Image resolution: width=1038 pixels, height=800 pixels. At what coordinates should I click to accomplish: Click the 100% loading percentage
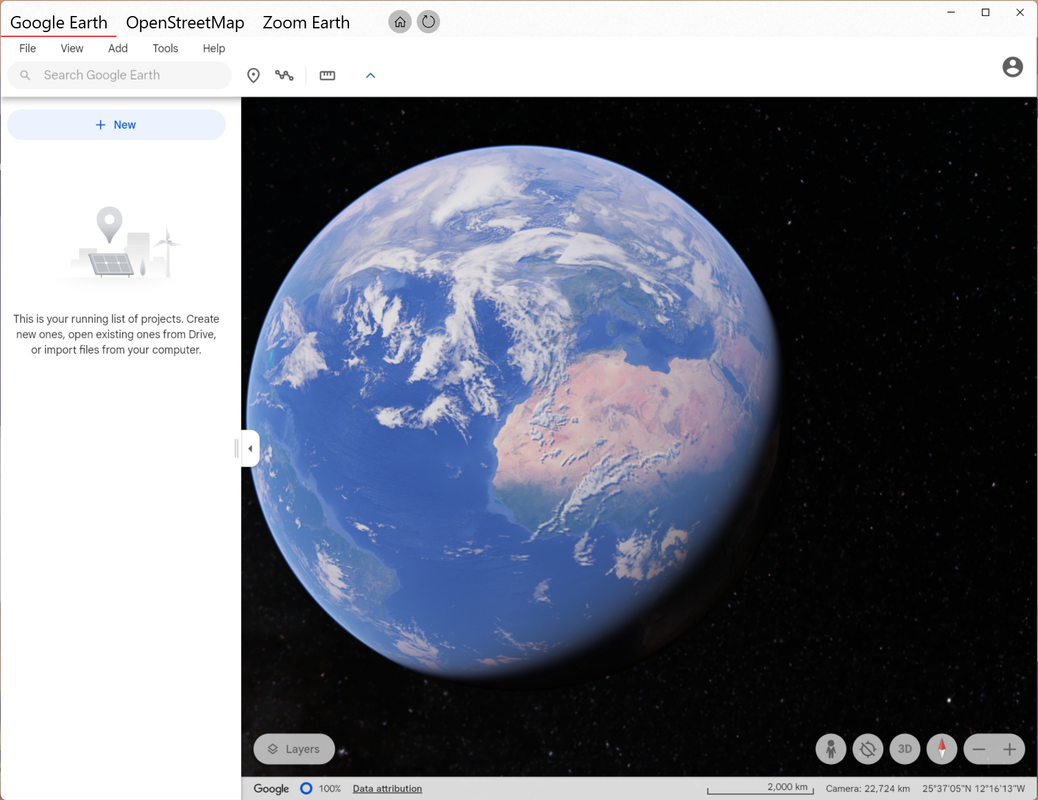(330, 789)
